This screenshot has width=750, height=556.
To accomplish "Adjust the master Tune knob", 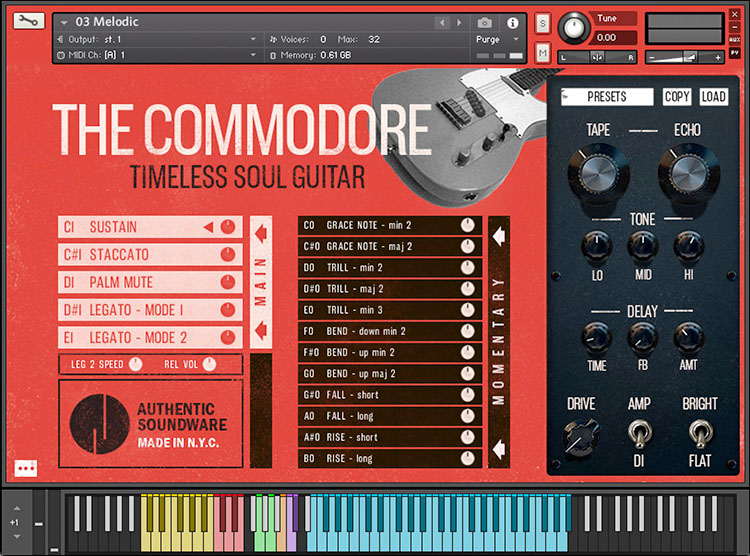I will coord(574,28).
